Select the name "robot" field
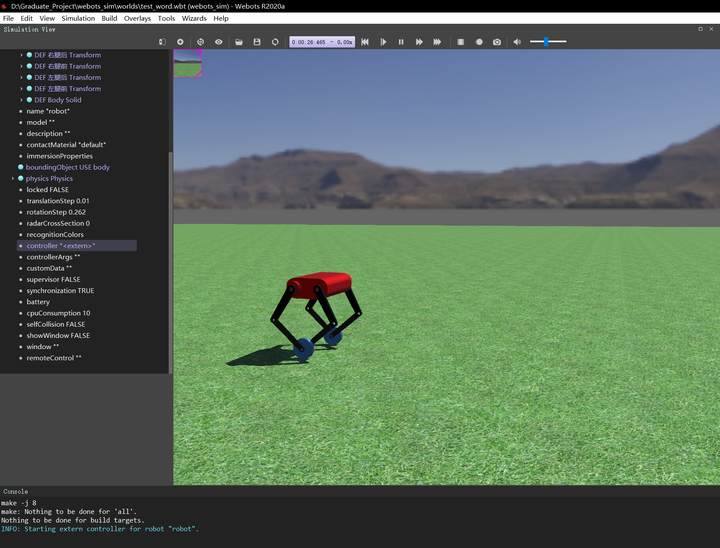The width and height of the screenshot is (720, 548). click(48, 111)
